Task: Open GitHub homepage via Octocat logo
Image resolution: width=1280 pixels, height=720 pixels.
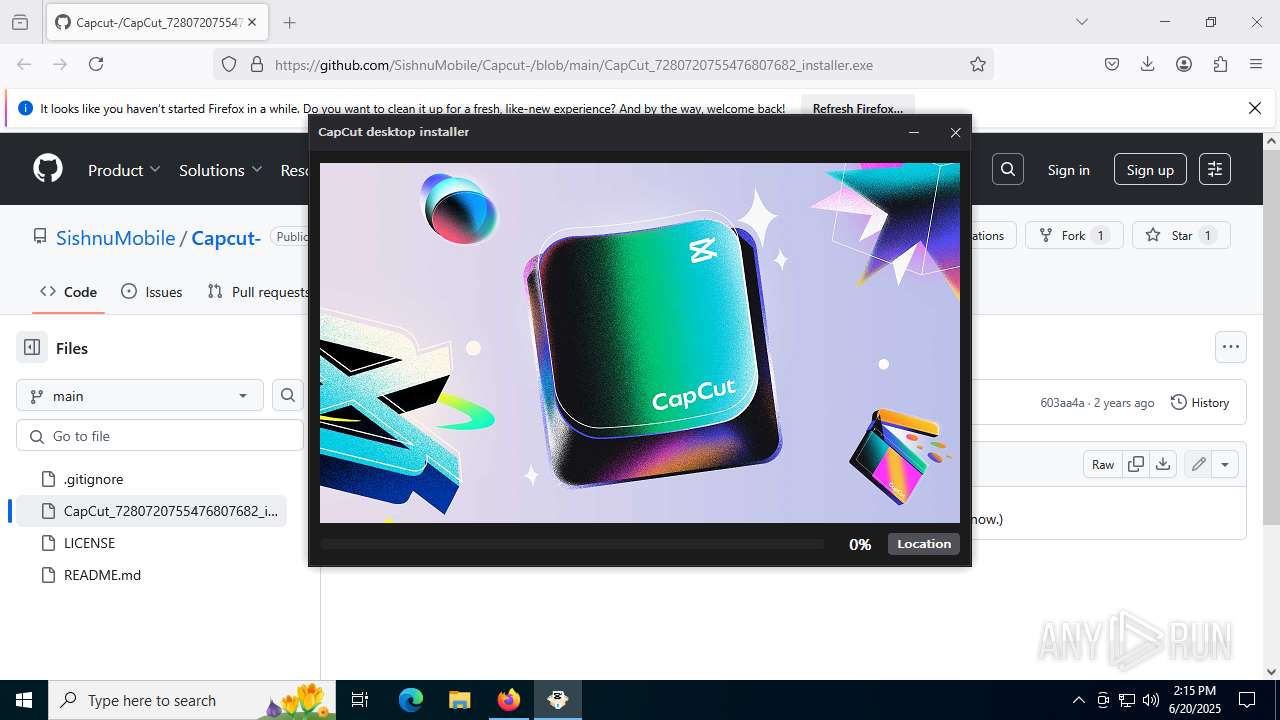Action: [x=48, y=169]
